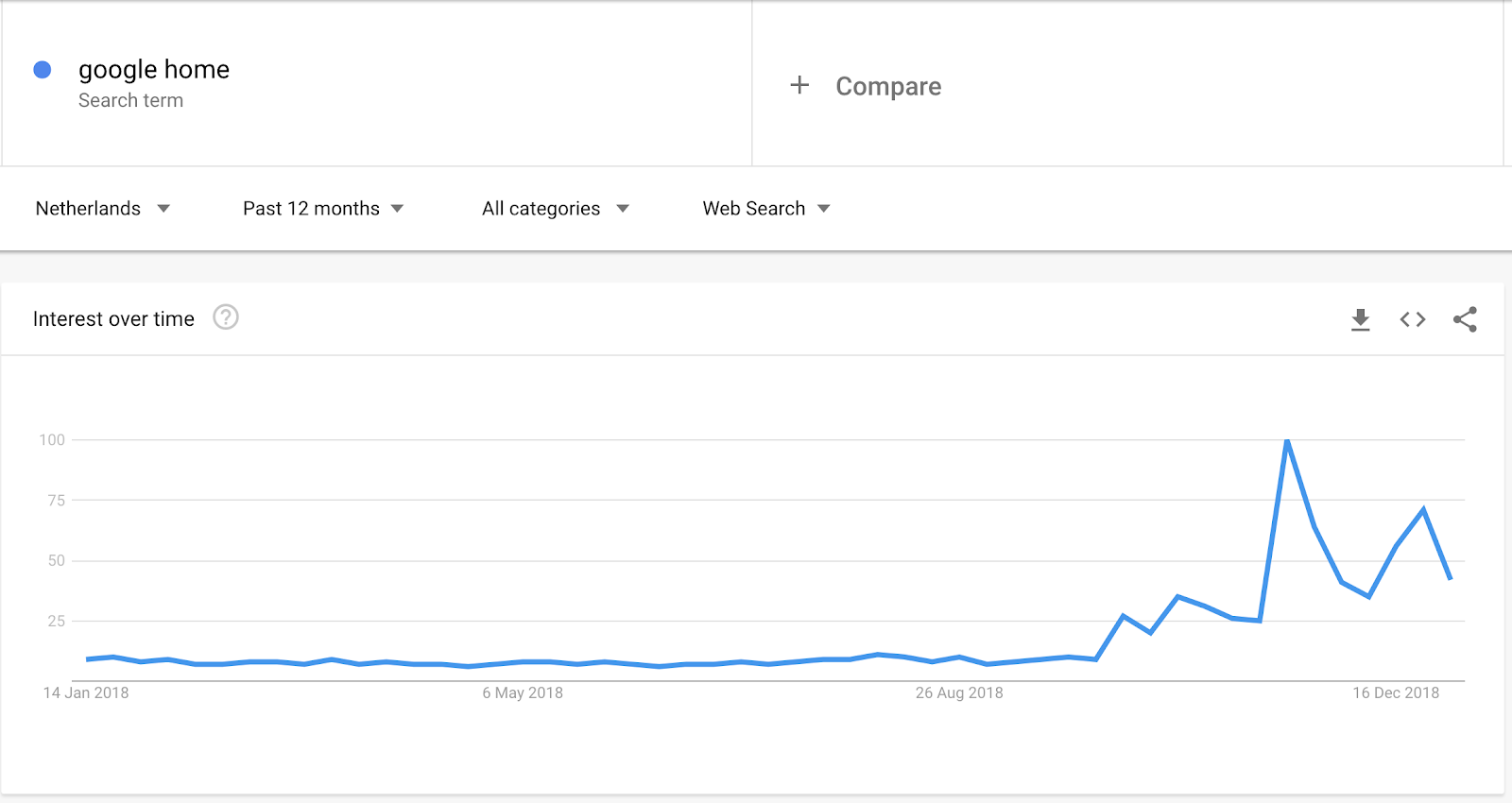Open the Web Search type dropdown

(766, 208)
